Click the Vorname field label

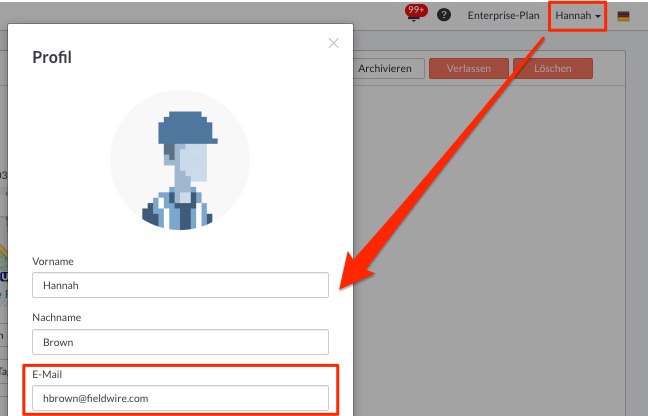[x=53, y=261]
